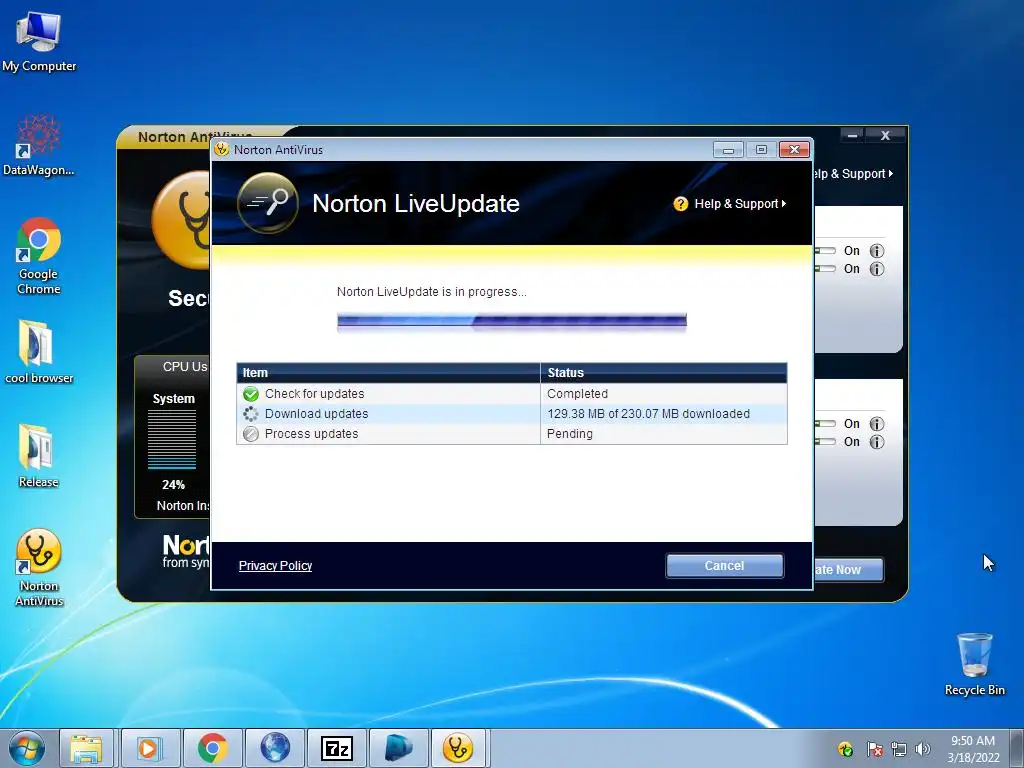Click info icon for second lower panel setting

876,442
